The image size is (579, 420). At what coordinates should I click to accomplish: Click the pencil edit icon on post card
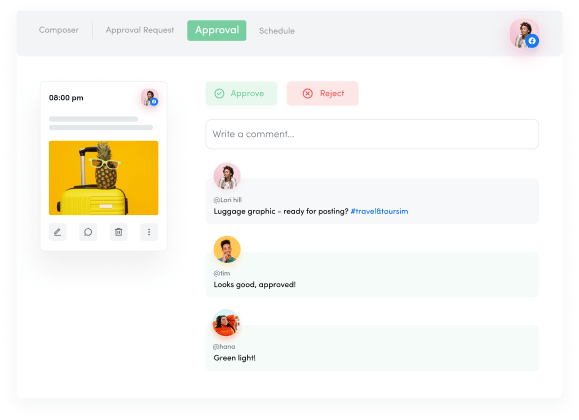click(58, 232)
